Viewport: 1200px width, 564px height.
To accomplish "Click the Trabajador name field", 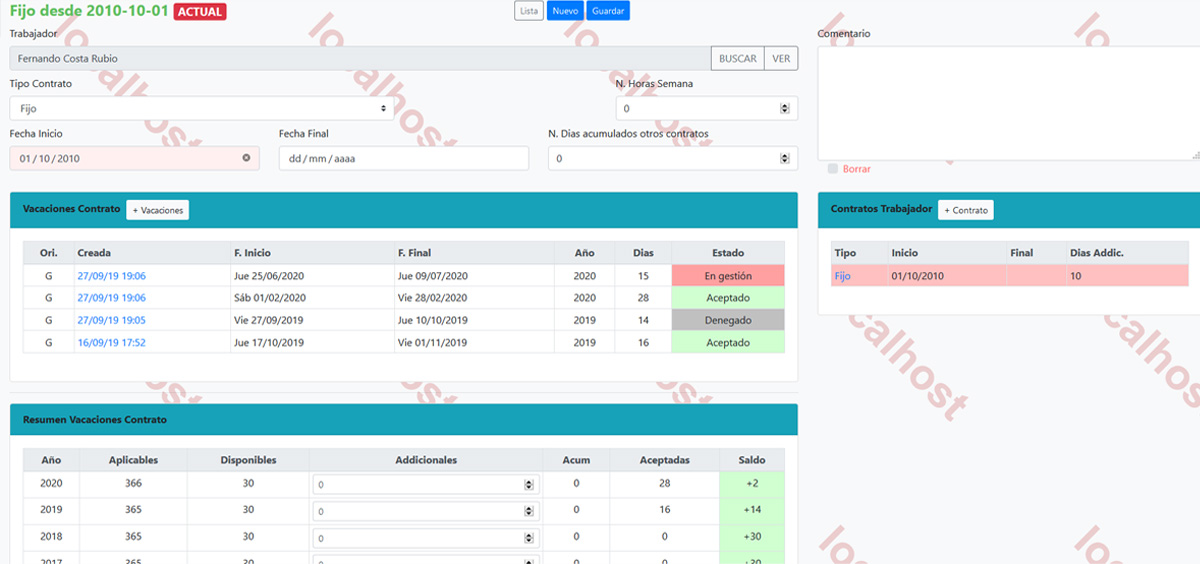I will click(x=360, y=59).
